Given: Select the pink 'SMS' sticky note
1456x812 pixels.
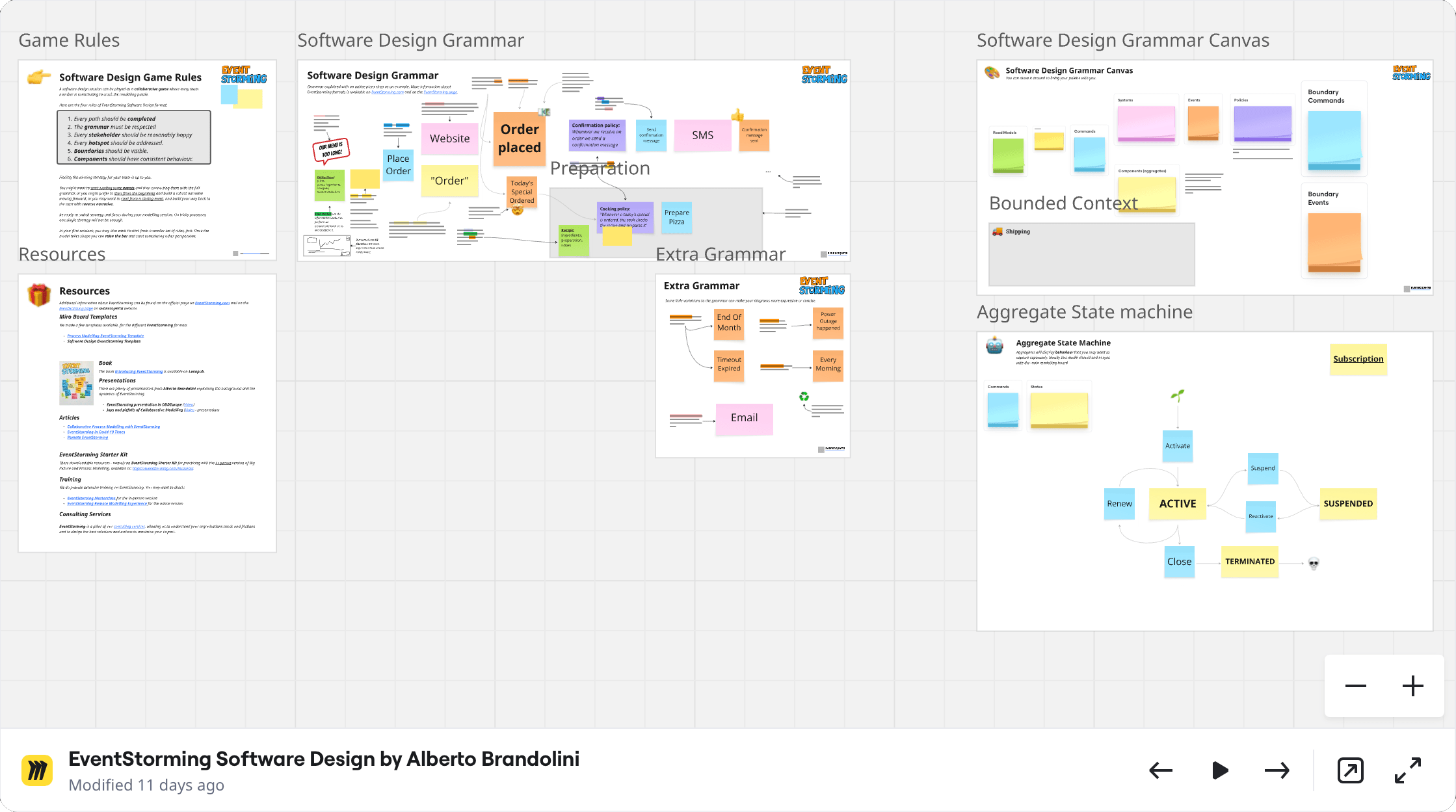Looking at the screenshot, I should (702, 135).
